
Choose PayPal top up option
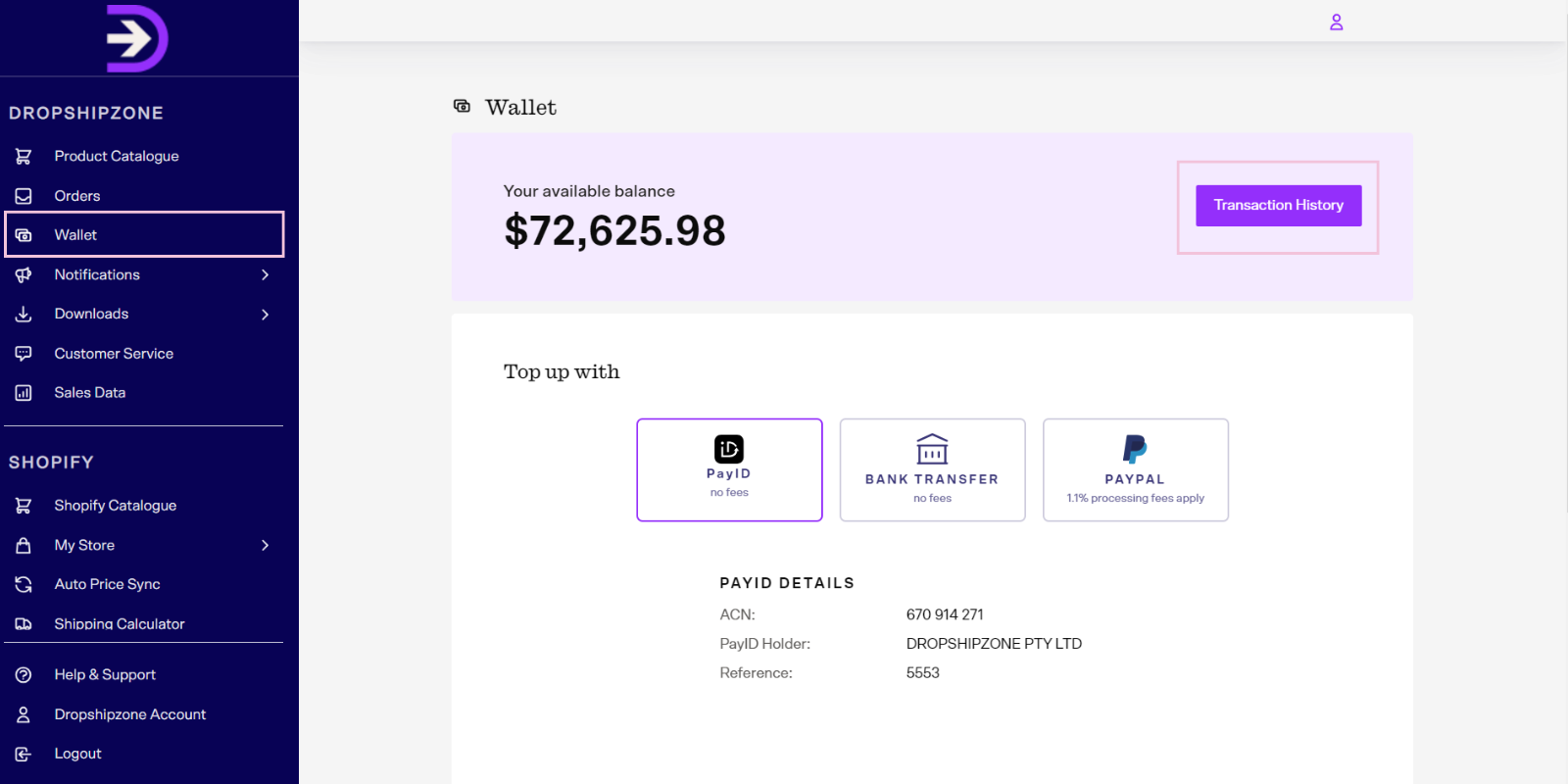pyautogui.click(x=1135, y=470)
